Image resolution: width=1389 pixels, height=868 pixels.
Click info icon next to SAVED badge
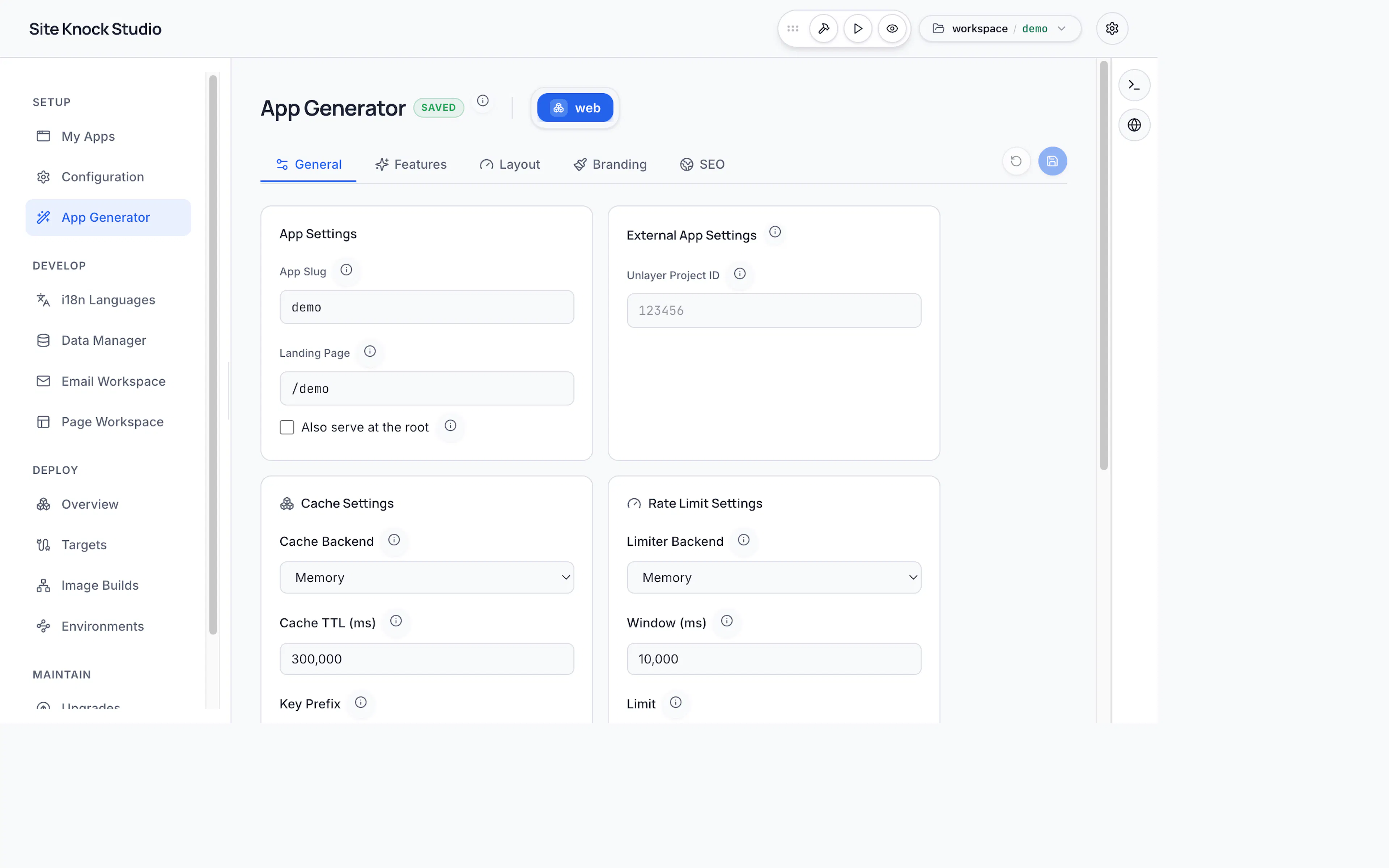483,101
